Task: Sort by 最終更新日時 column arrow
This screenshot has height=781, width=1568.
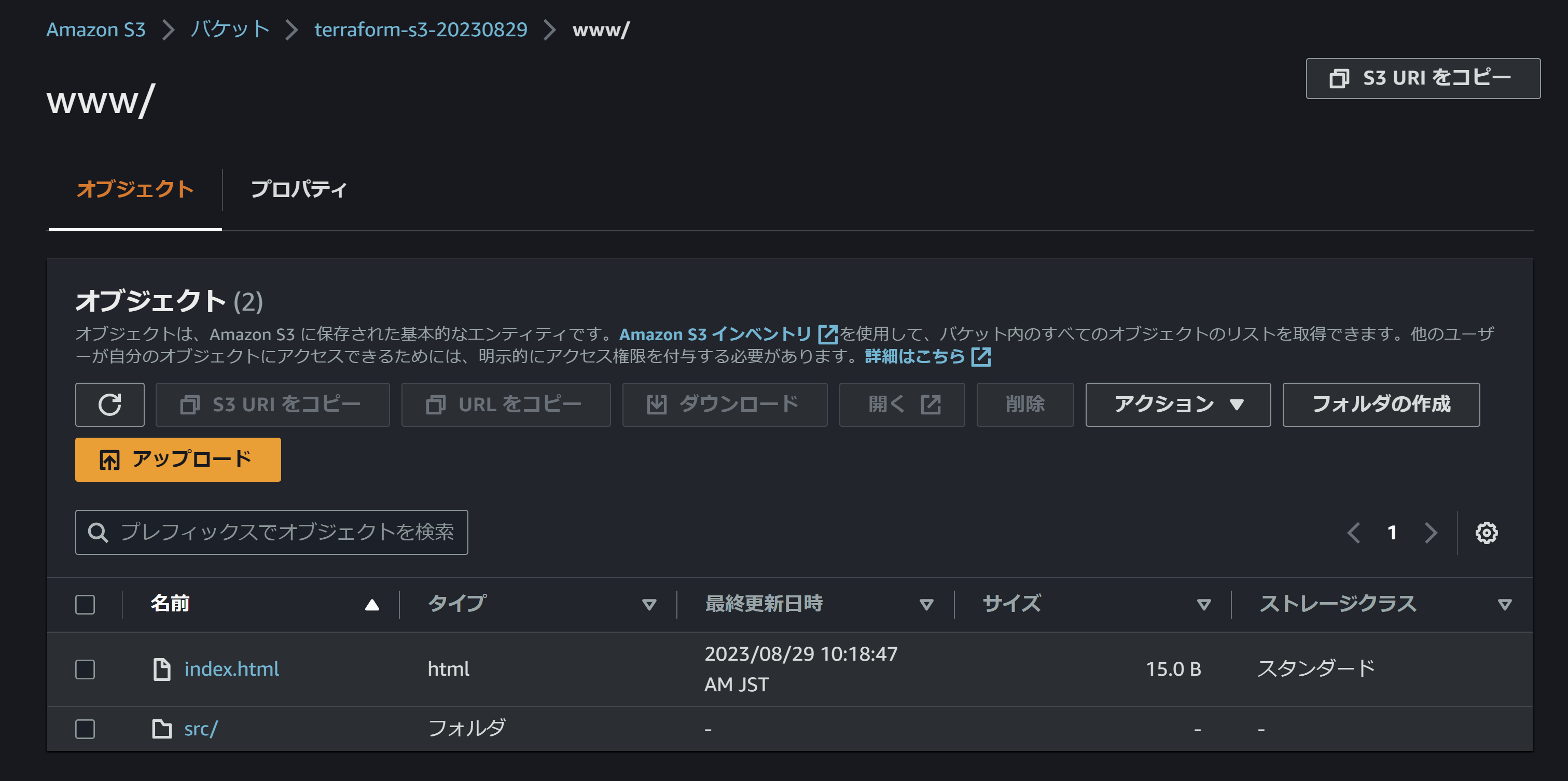Action: pos(926,605)
